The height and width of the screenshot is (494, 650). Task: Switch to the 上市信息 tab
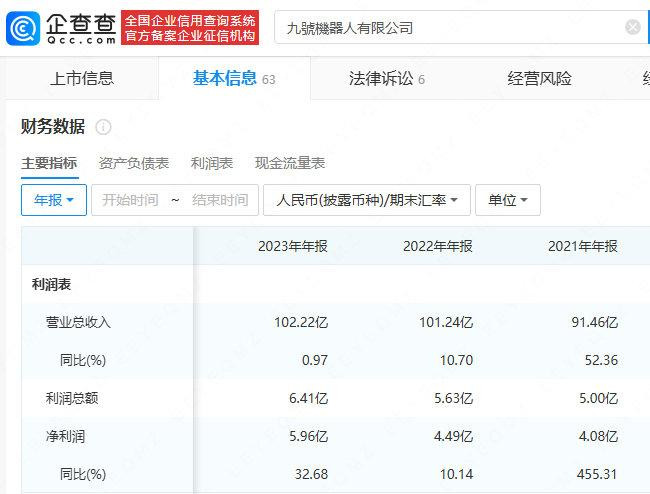[82, 79]
